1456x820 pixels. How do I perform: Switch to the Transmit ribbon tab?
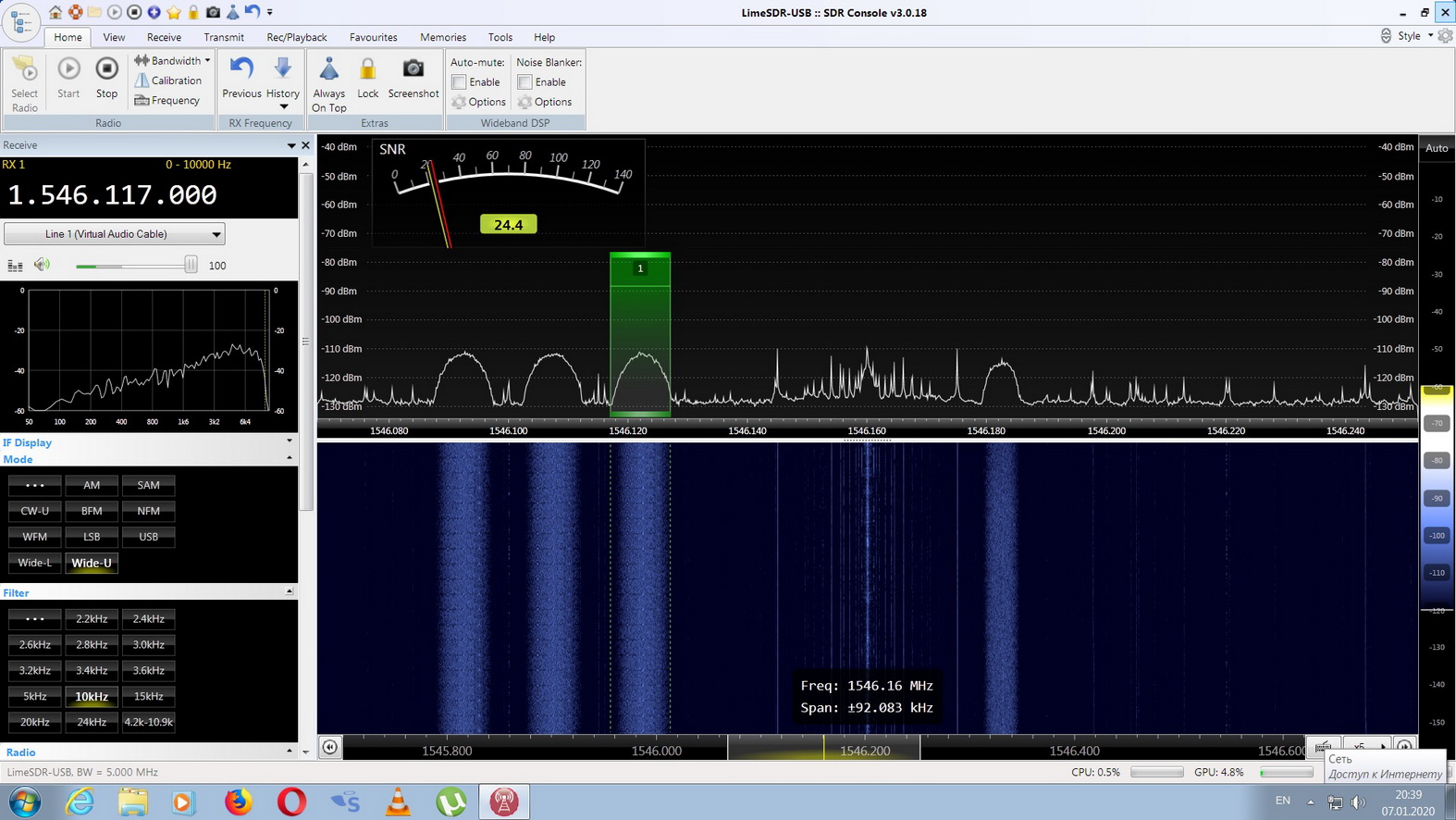point(224,37)
